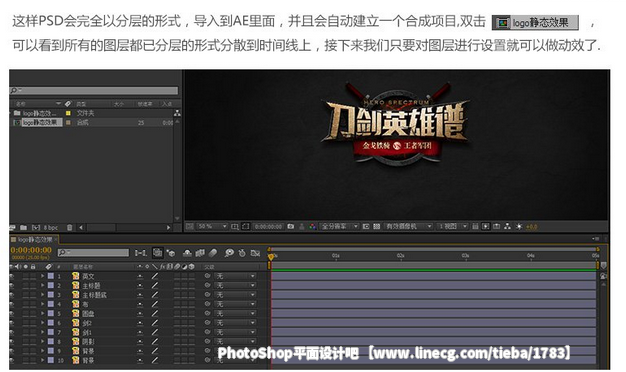Toggle the lock switch for 英文 layer
Image resolution: width=626 pixels, height=372 pixels.
tap(34, 276)
